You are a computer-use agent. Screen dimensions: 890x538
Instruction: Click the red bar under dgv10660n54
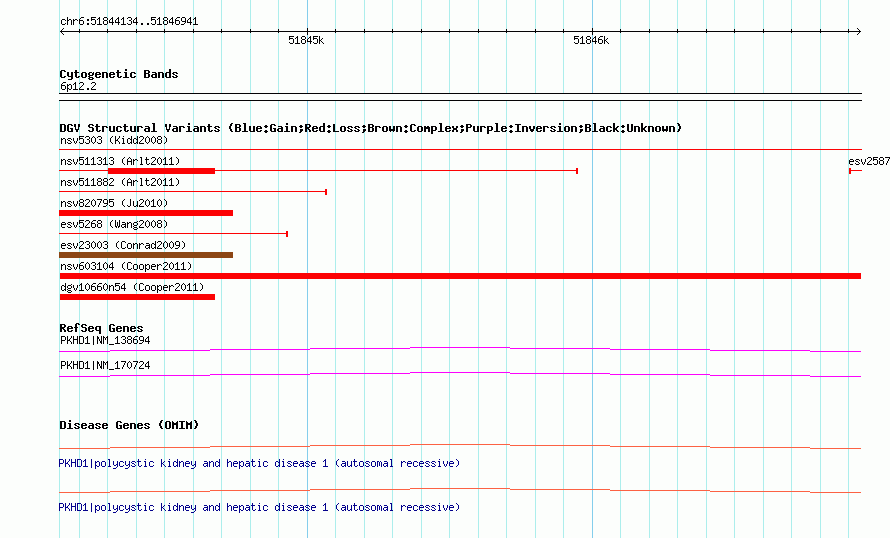pyautogui.click(x=137, y=297)
